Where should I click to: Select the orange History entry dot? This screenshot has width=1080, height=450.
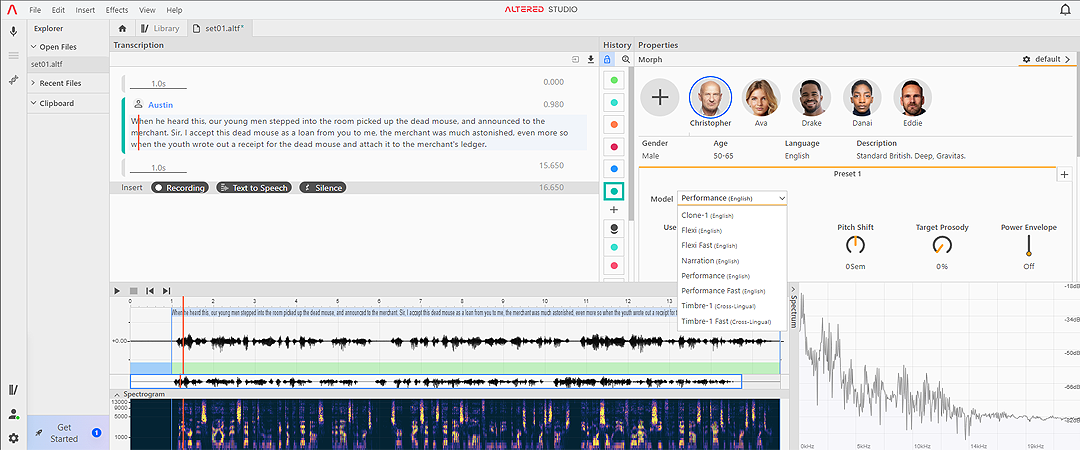(x=614, y=124)
